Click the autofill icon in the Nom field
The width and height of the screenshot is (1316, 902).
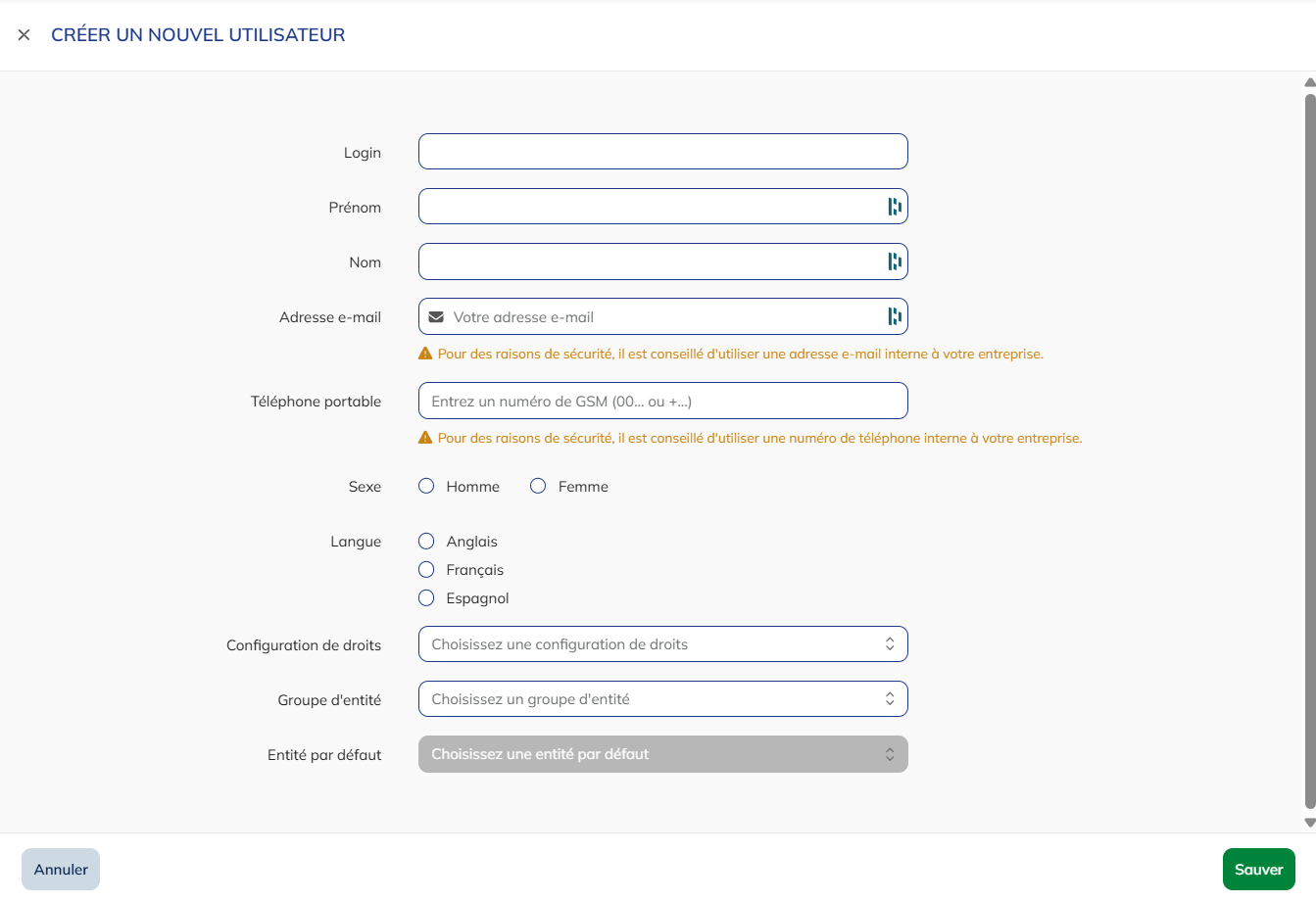pos(893,261)
